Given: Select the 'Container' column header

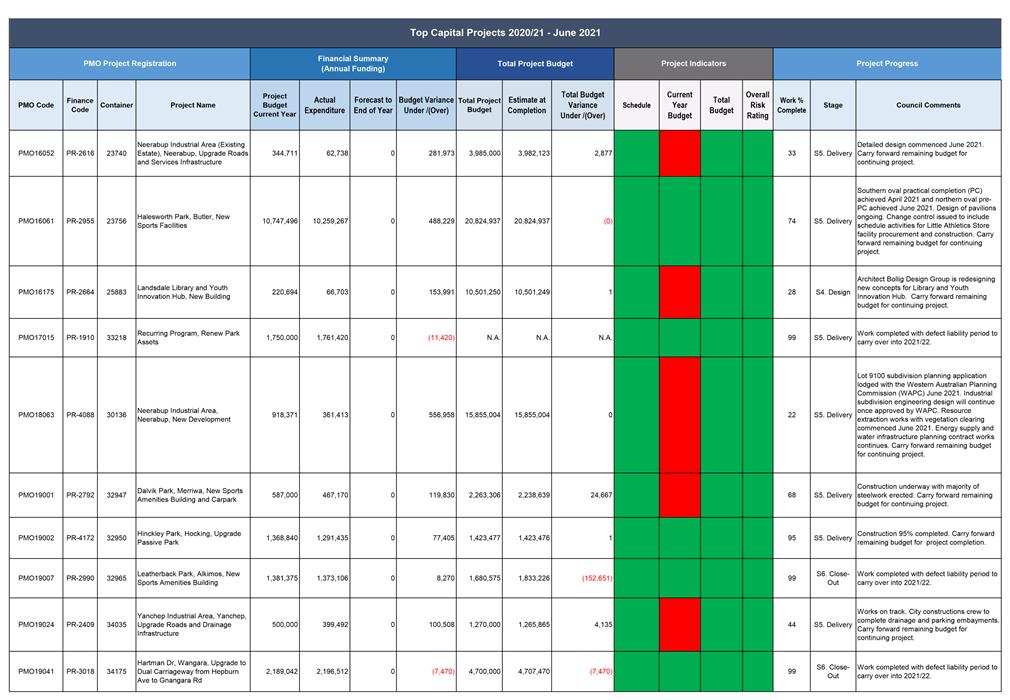Looking at the screenshot, I should pos(117,105).
